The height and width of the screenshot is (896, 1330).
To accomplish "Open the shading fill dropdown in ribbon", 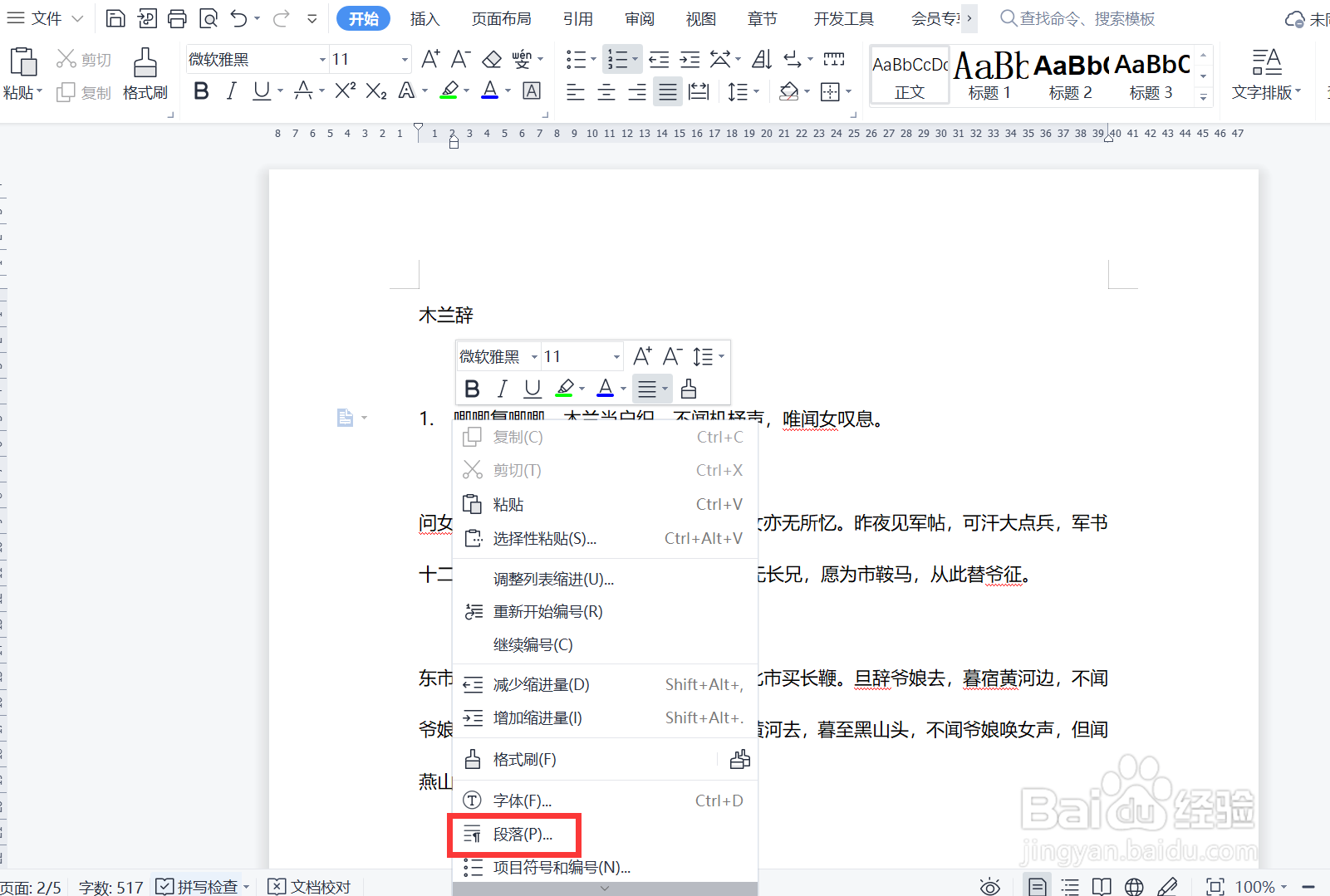I will point(807,91).
